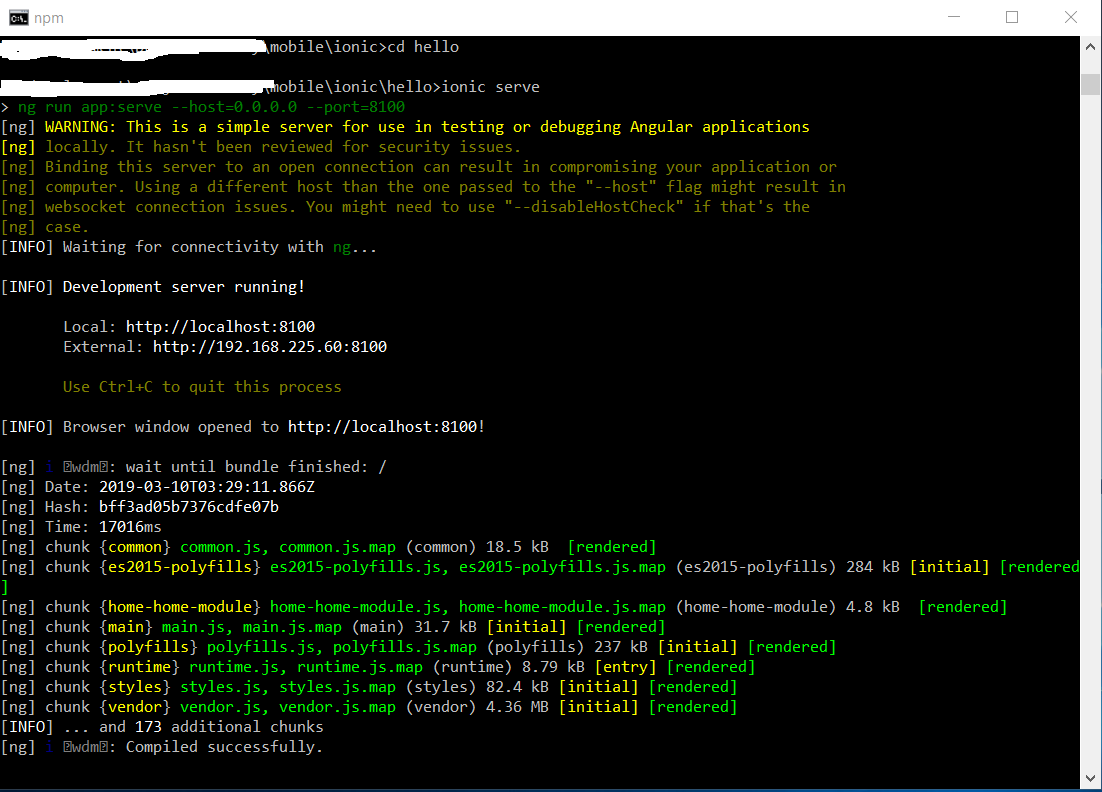
Task: Click the localhost URL in the Browser window opened line
Action: pos(383,427)
